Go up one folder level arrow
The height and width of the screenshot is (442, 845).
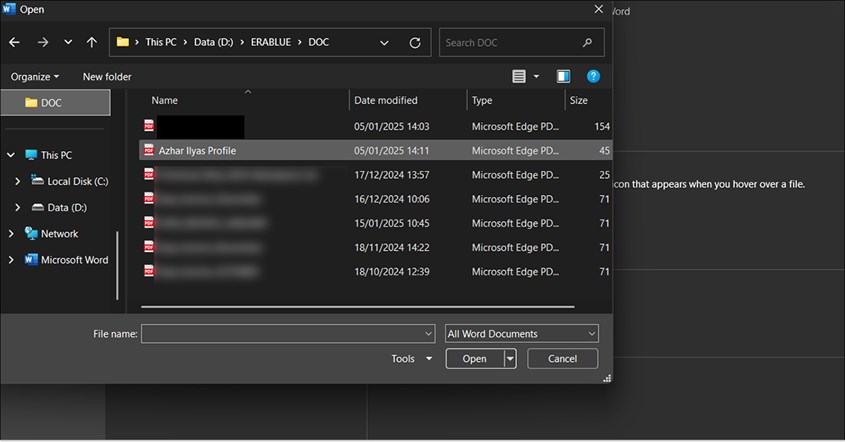(x=92, y=42)
